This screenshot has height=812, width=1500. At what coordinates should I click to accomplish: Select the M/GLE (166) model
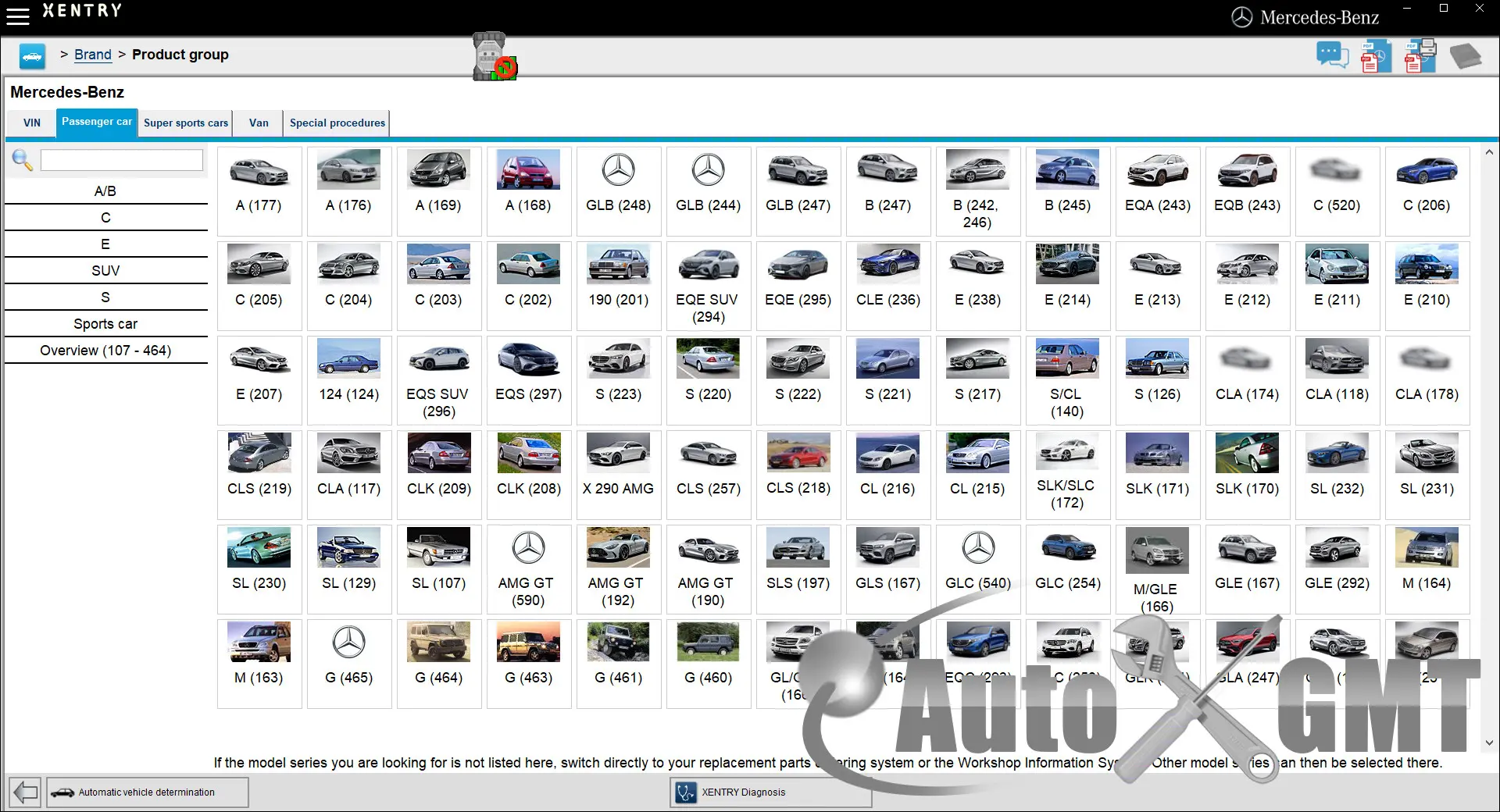tap(1158, 569)
